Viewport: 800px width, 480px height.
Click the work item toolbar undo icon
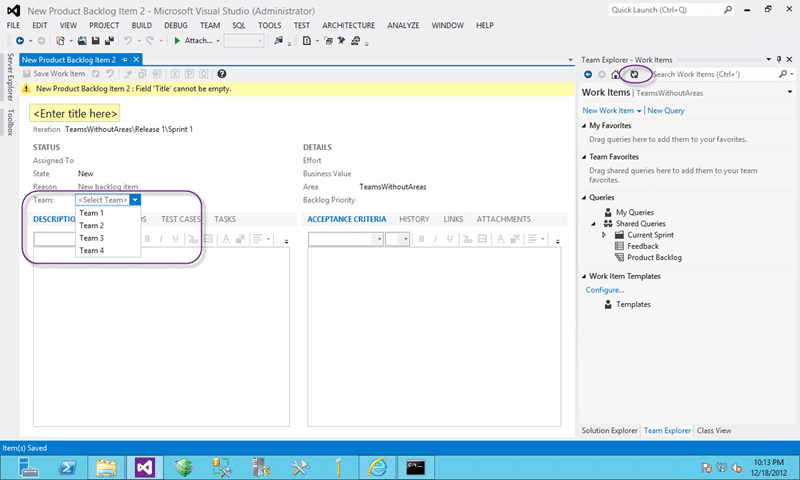tap(110, 74)
